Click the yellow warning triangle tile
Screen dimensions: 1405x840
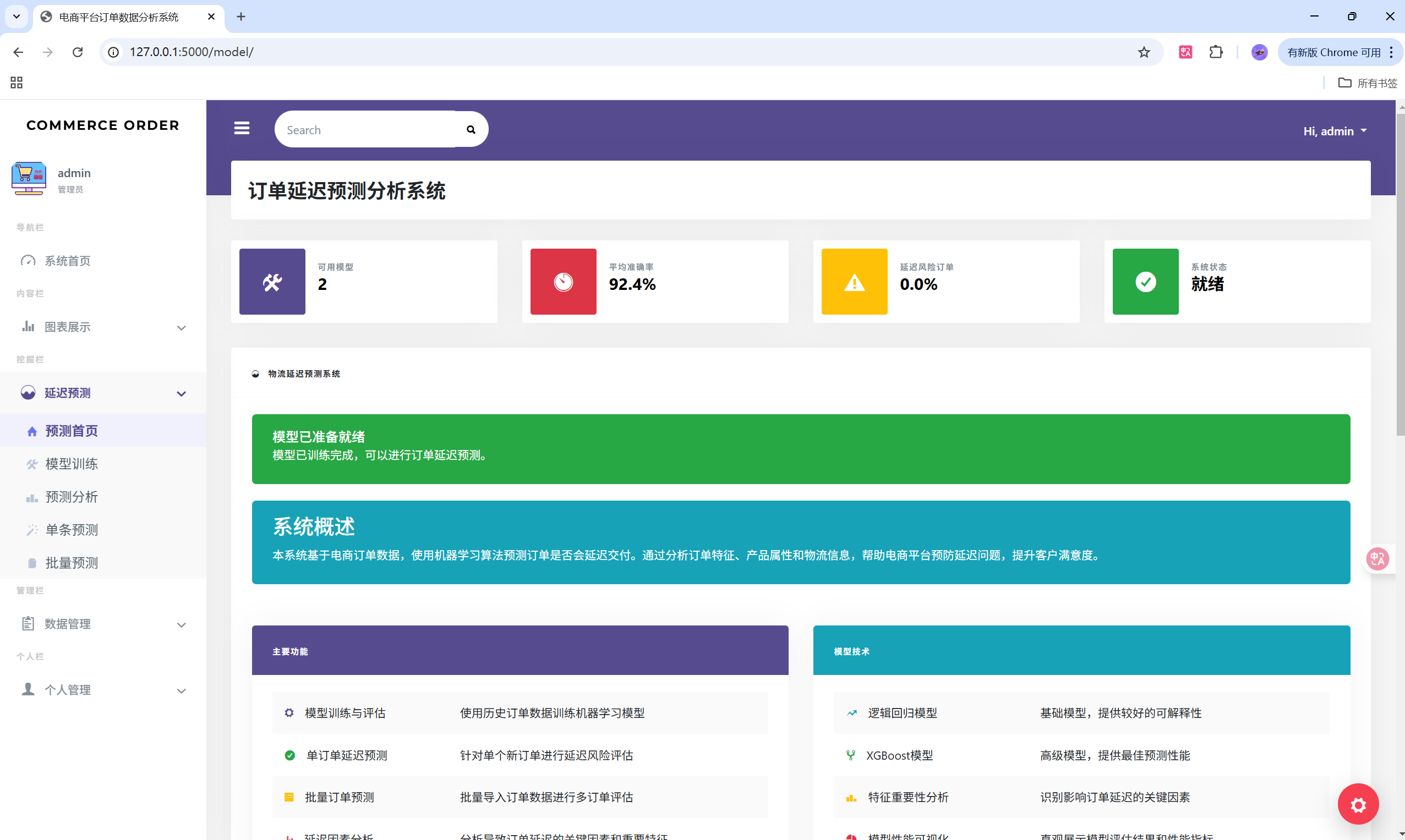pyautogui.click(x=854, y=281)
